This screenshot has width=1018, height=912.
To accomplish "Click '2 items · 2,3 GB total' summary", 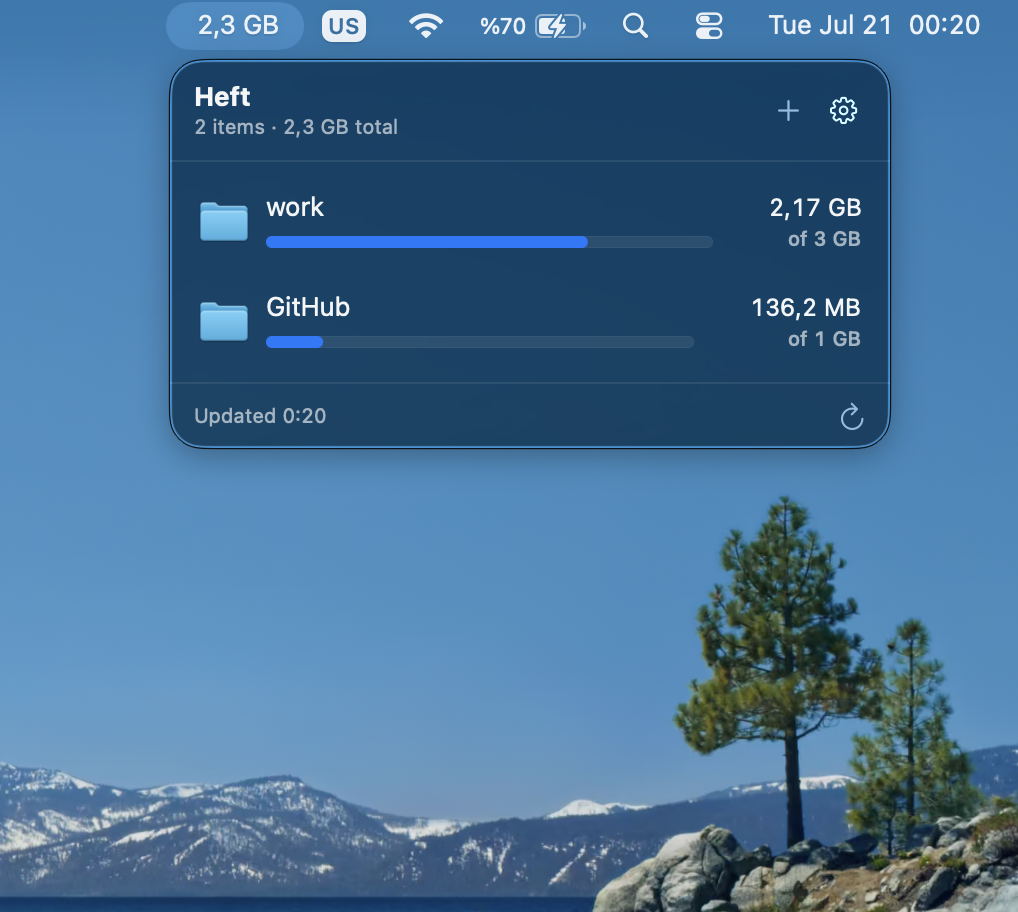I will [296, 127].
